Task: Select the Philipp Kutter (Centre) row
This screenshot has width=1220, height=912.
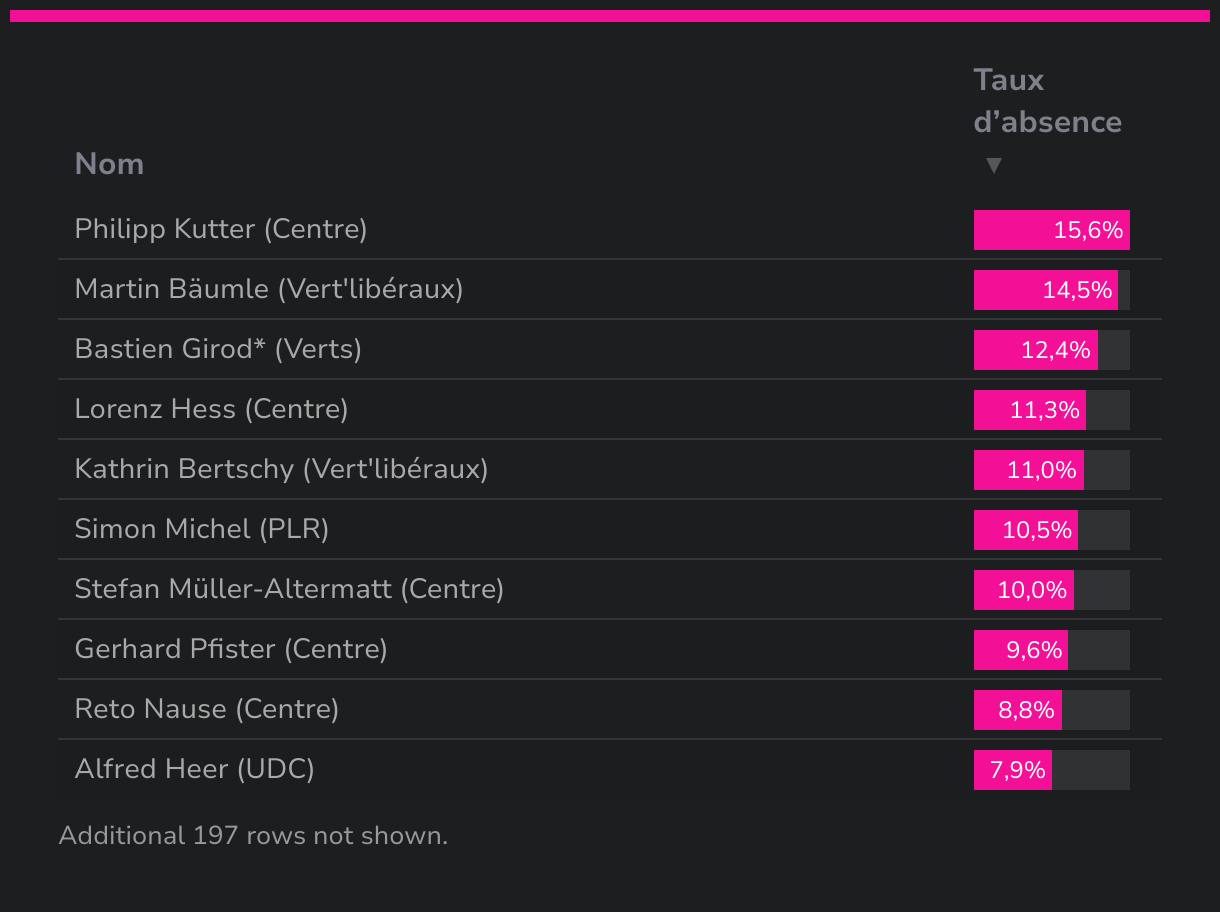Action: click(610, 229)
